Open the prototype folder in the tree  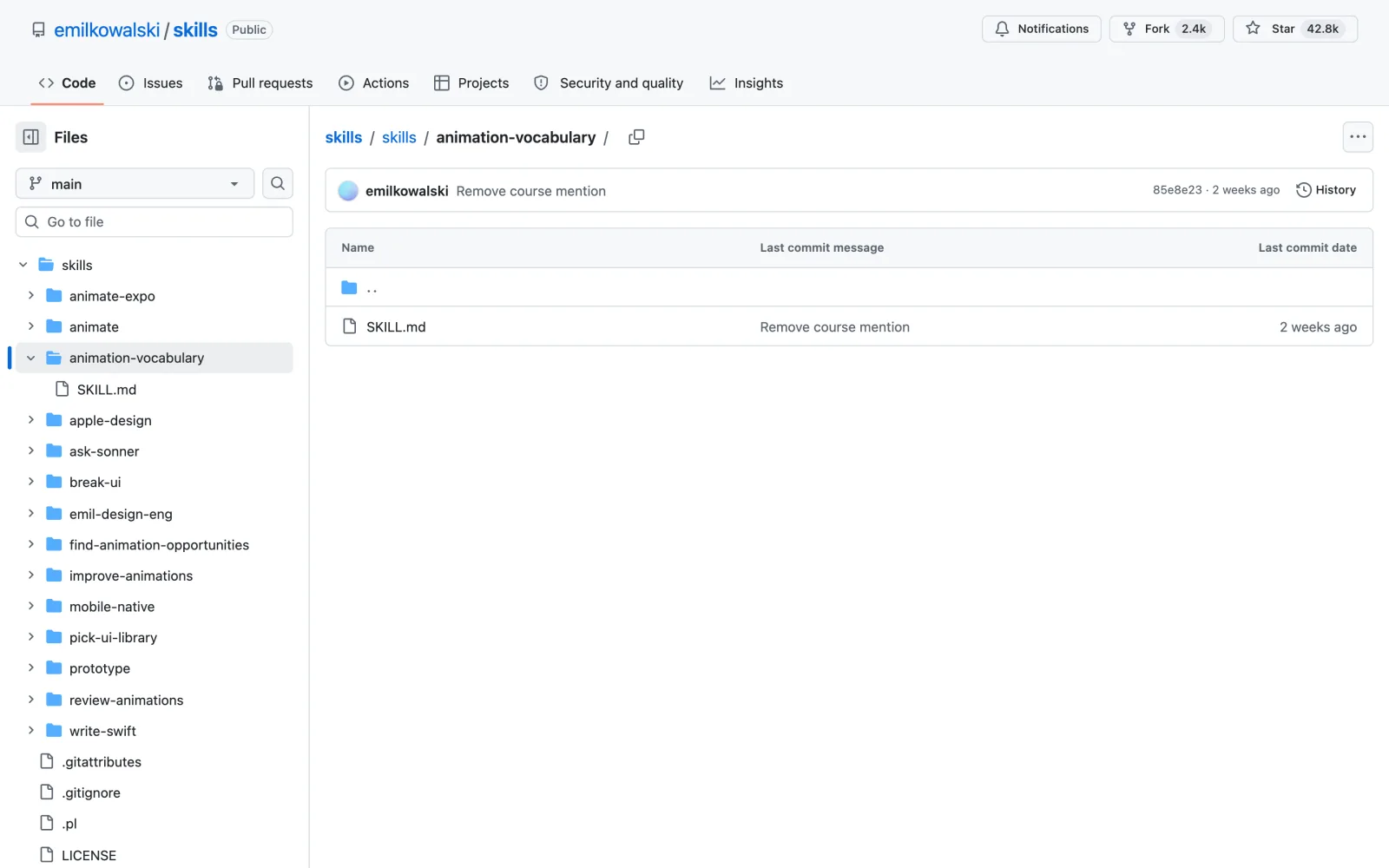tap(100, 668)
